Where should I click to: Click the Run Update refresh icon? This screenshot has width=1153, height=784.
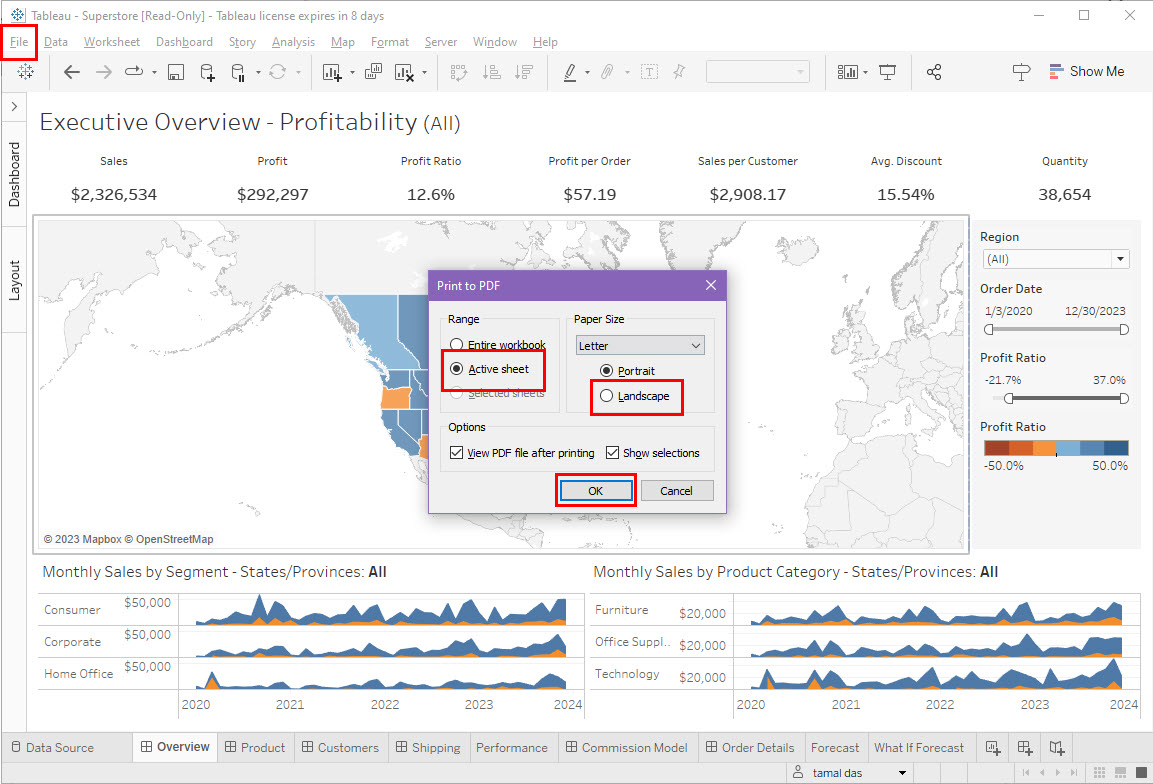click(x=277, y=71)
